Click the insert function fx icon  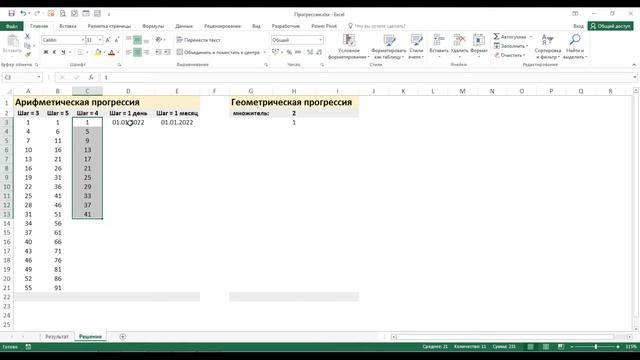(91, 77)
